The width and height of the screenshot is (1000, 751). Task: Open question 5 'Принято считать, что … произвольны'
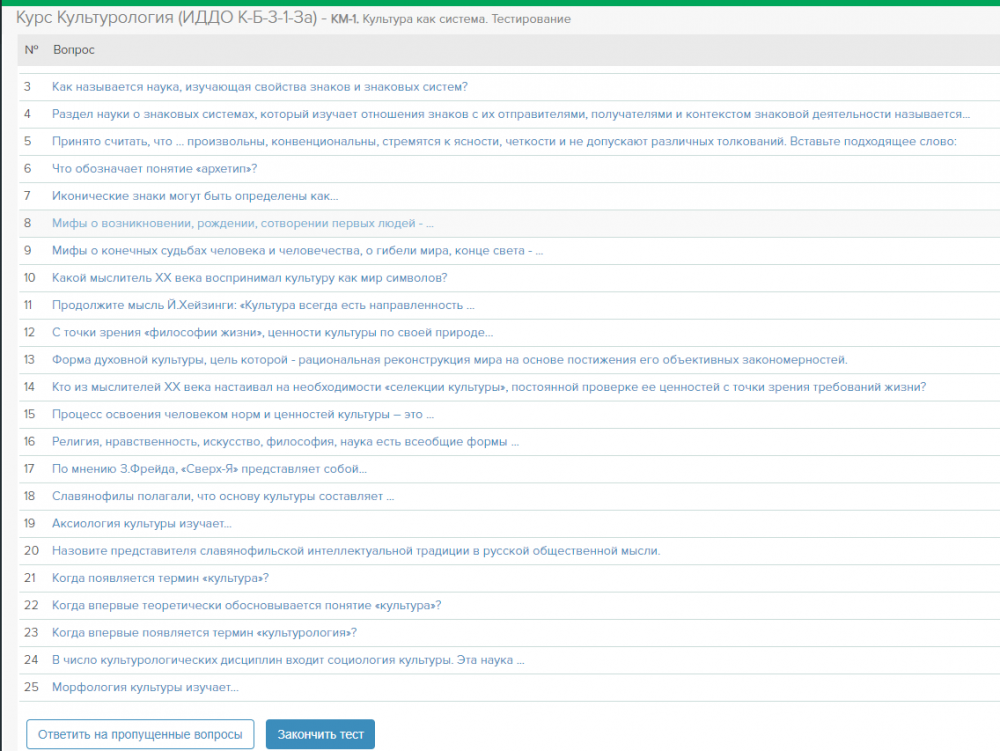(x=504, y=142)
